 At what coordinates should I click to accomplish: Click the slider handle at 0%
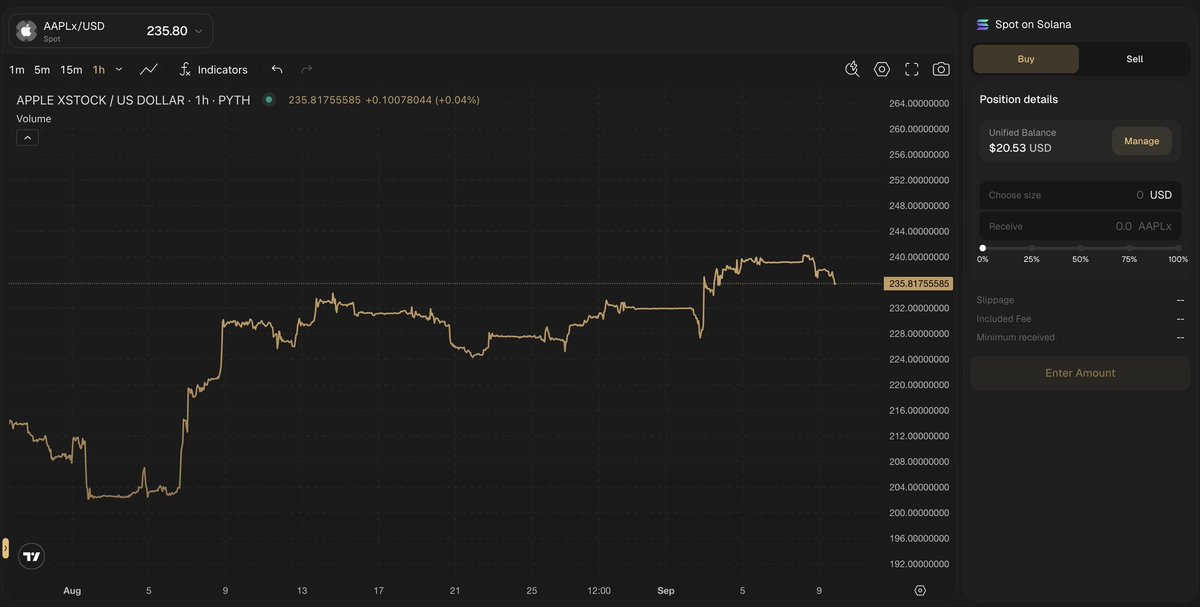tap(983, 248)
